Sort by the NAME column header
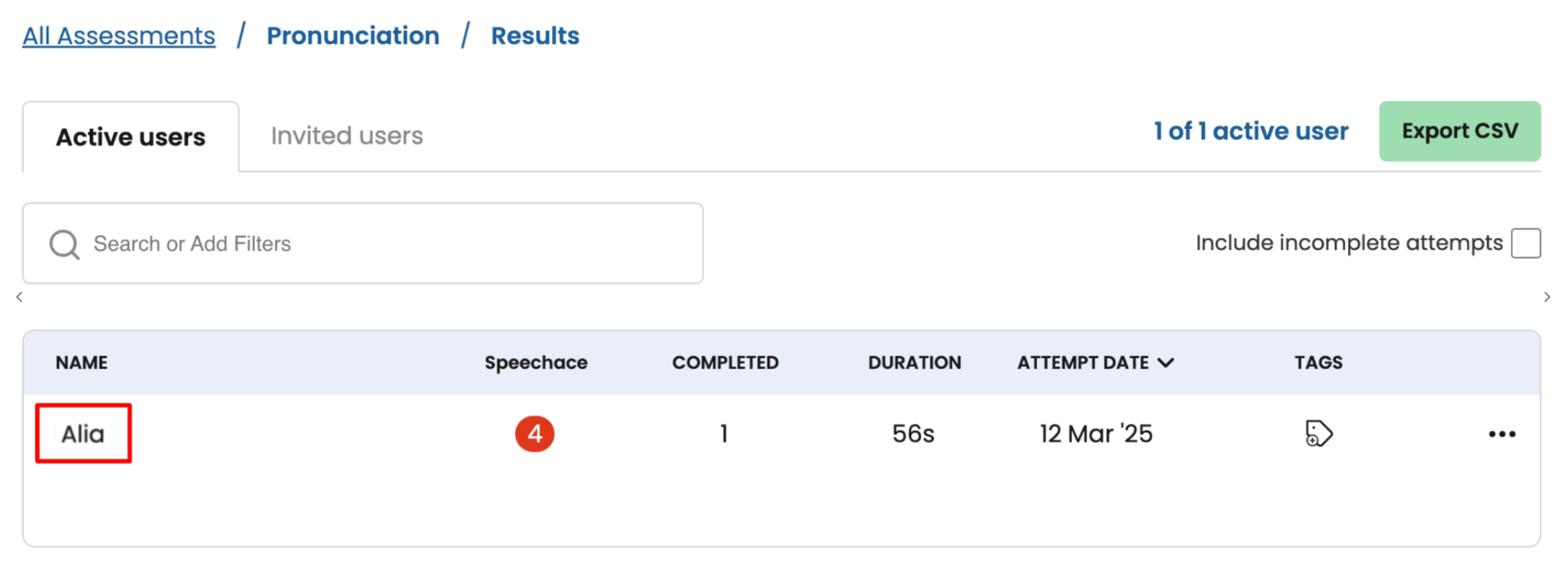1568x568 pixels. [82, 363]
